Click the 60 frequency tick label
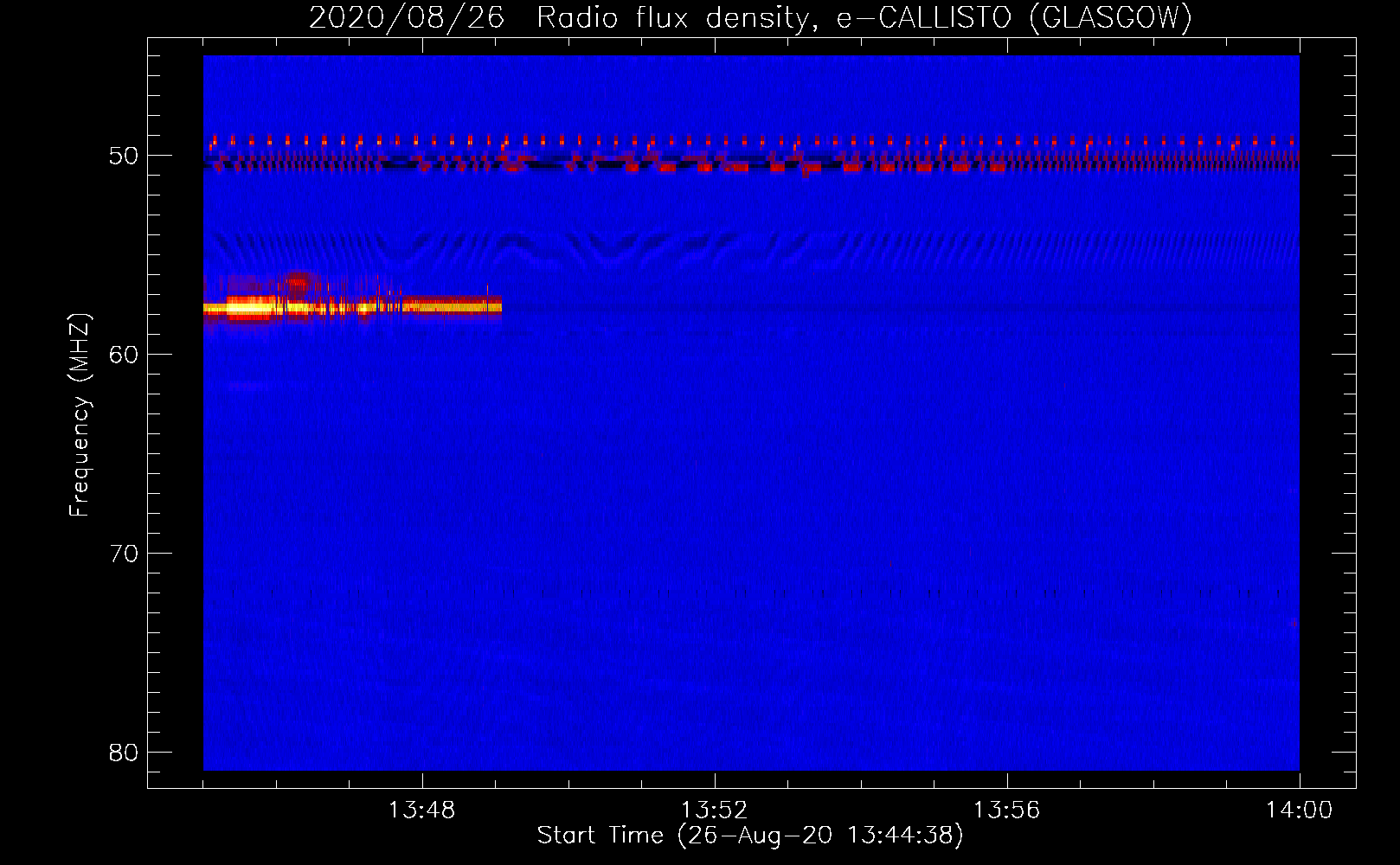This screenshot has width=1400, height=865. [x=124, y=355]
